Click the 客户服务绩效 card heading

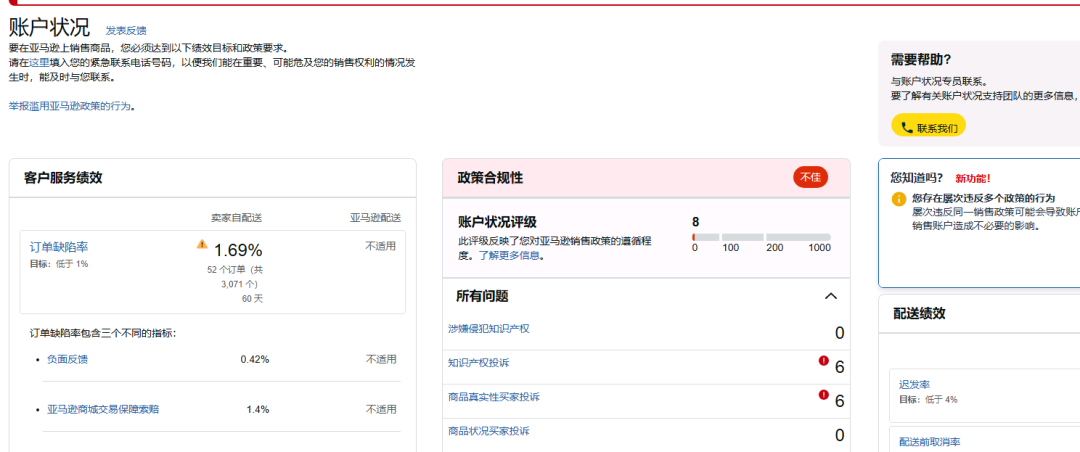[x=63, y=178]
